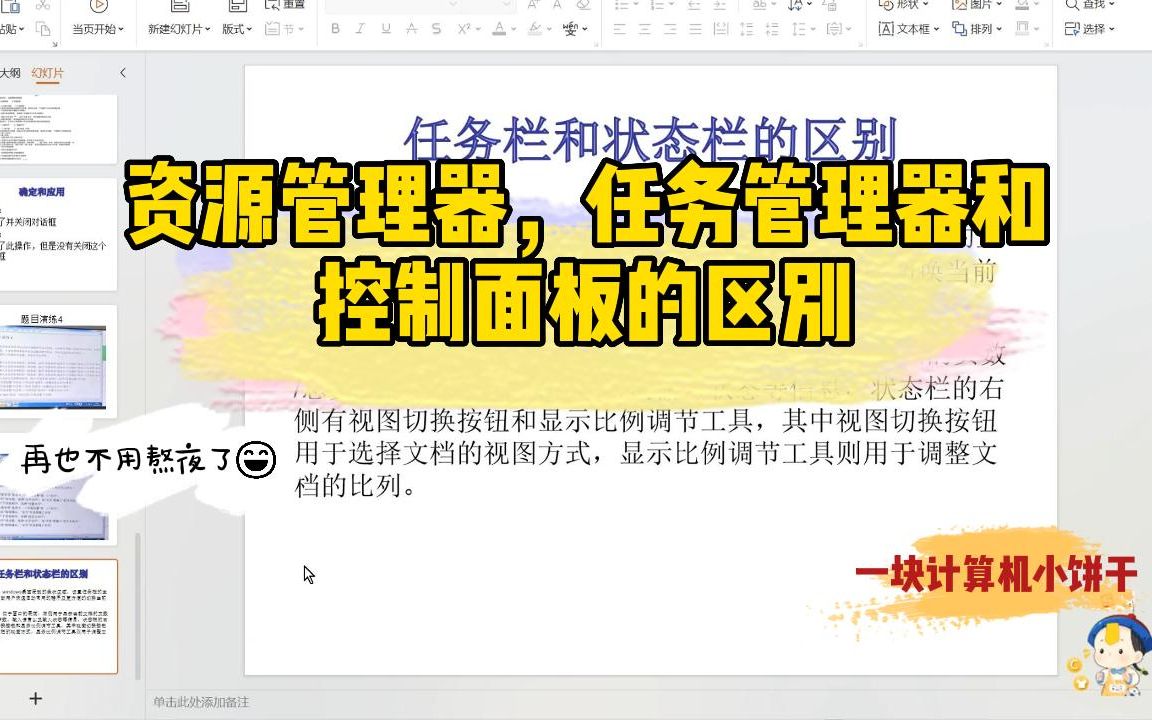Click the section (节) icon
The height and width of the screenshot is (720, 1152).
[273, 29]
